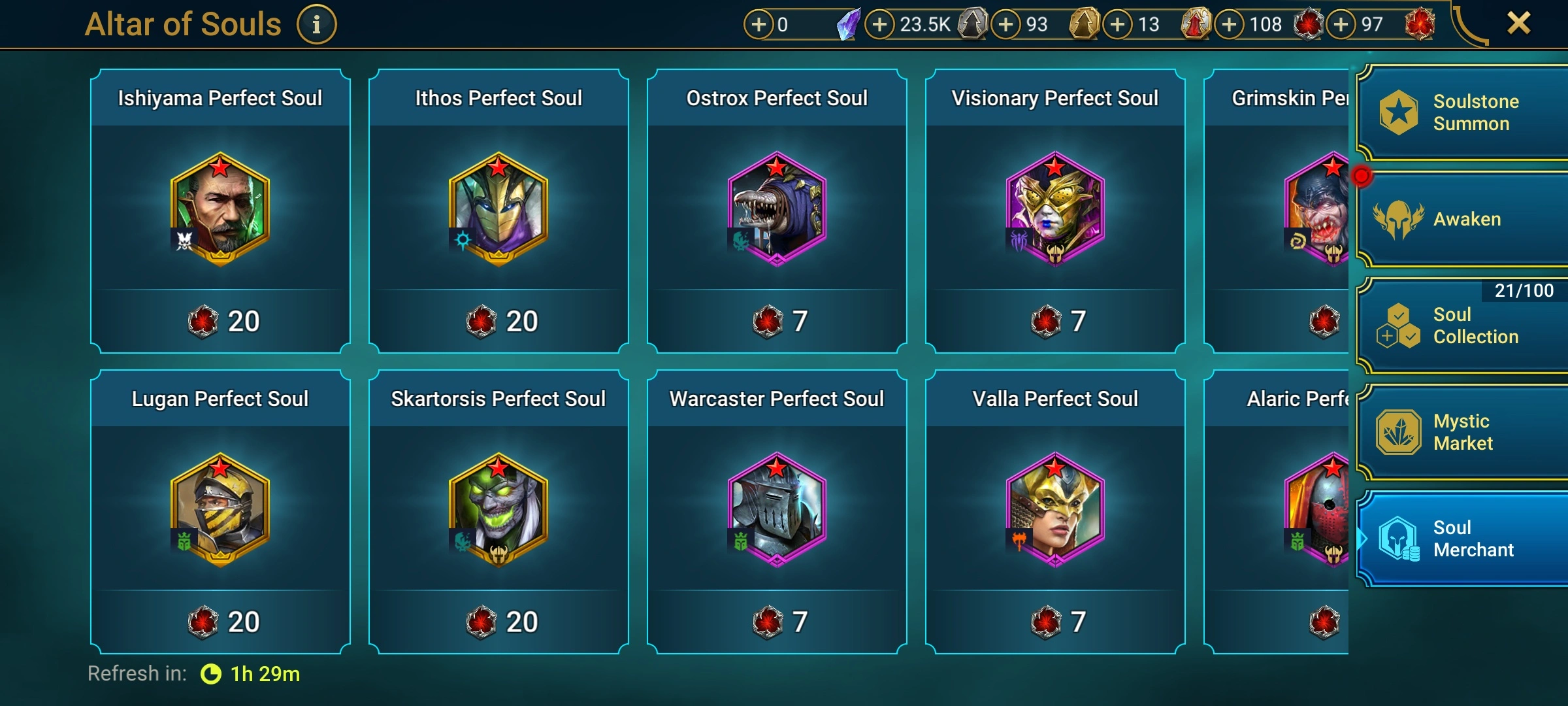Buy Visionary Perfect Soul for 7

pyautogui.click(x=1056, y=321)
